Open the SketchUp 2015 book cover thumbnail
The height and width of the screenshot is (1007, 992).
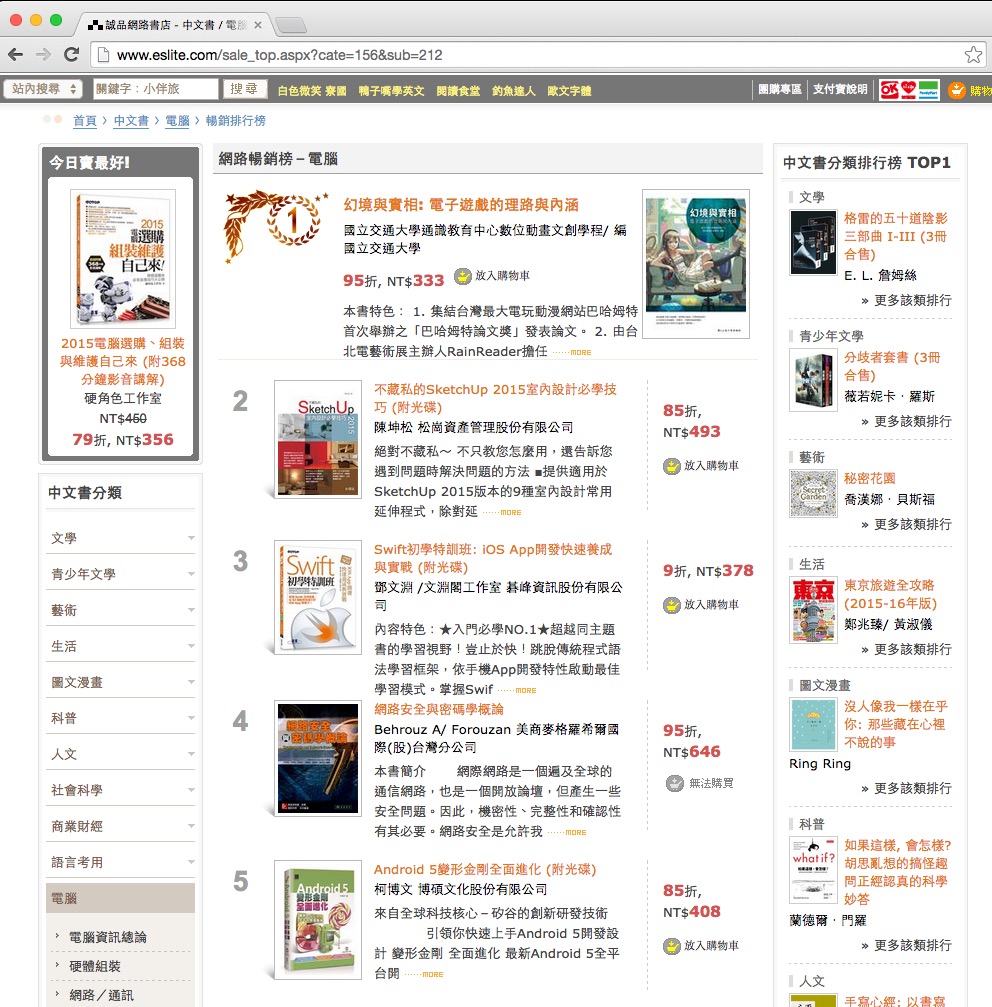point(318,439)
